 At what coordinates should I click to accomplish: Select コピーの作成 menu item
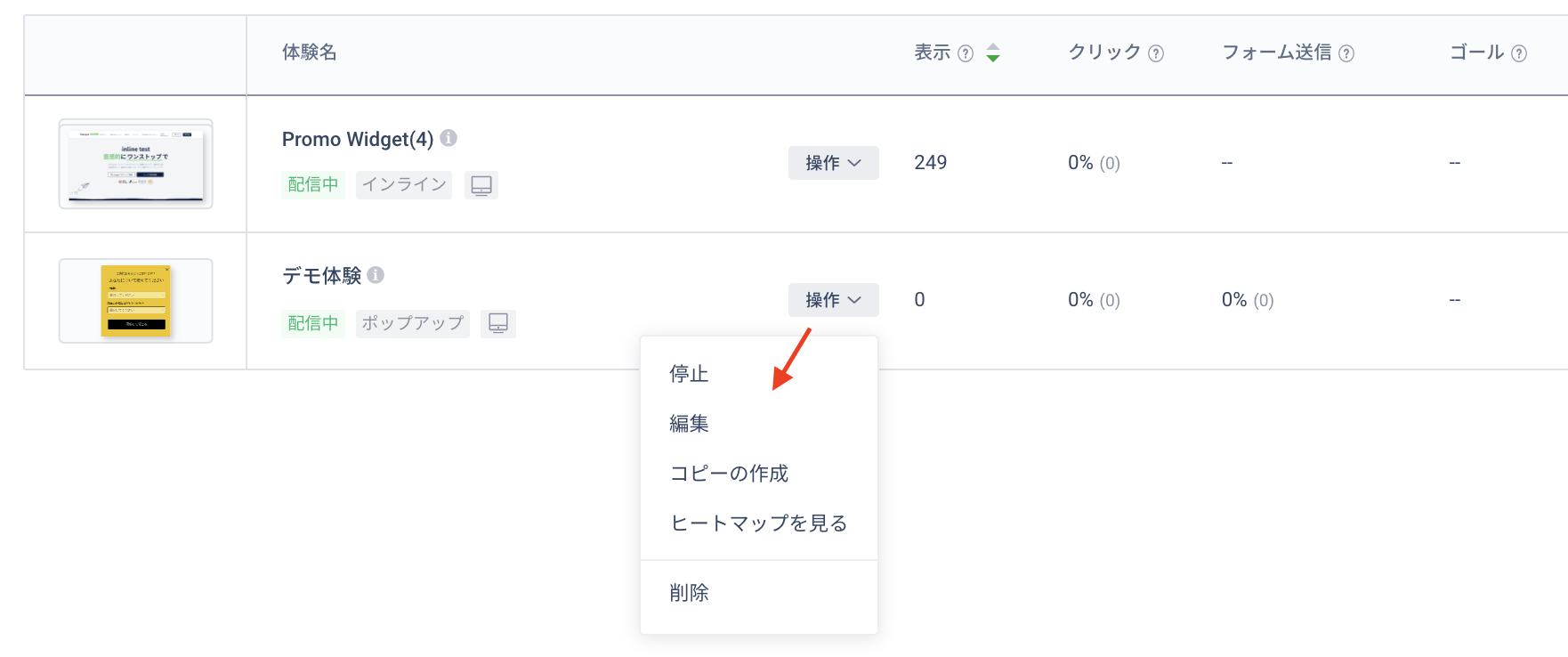729,474
